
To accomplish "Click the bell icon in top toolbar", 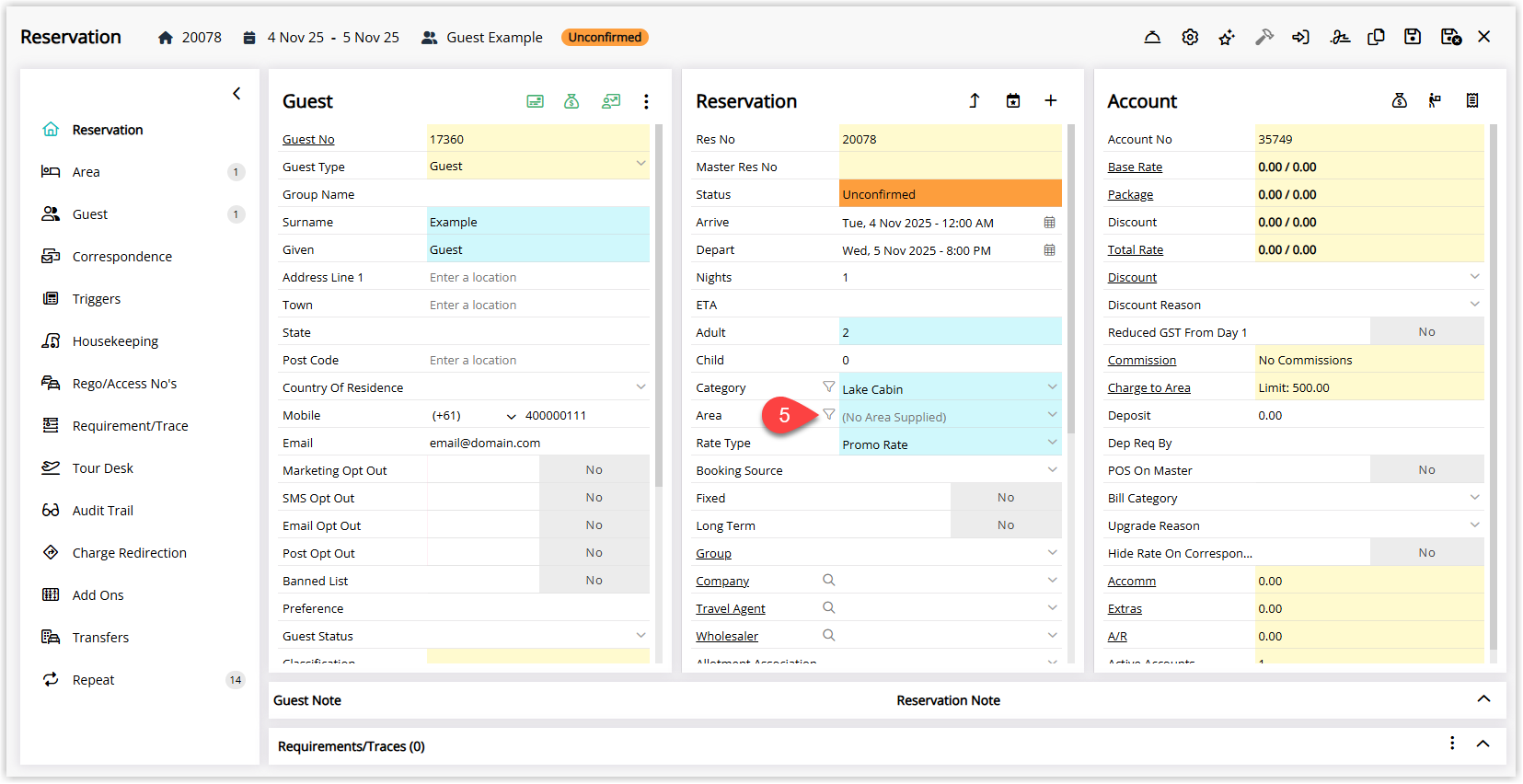I will pyautogui.click(x=1152, y=37).
